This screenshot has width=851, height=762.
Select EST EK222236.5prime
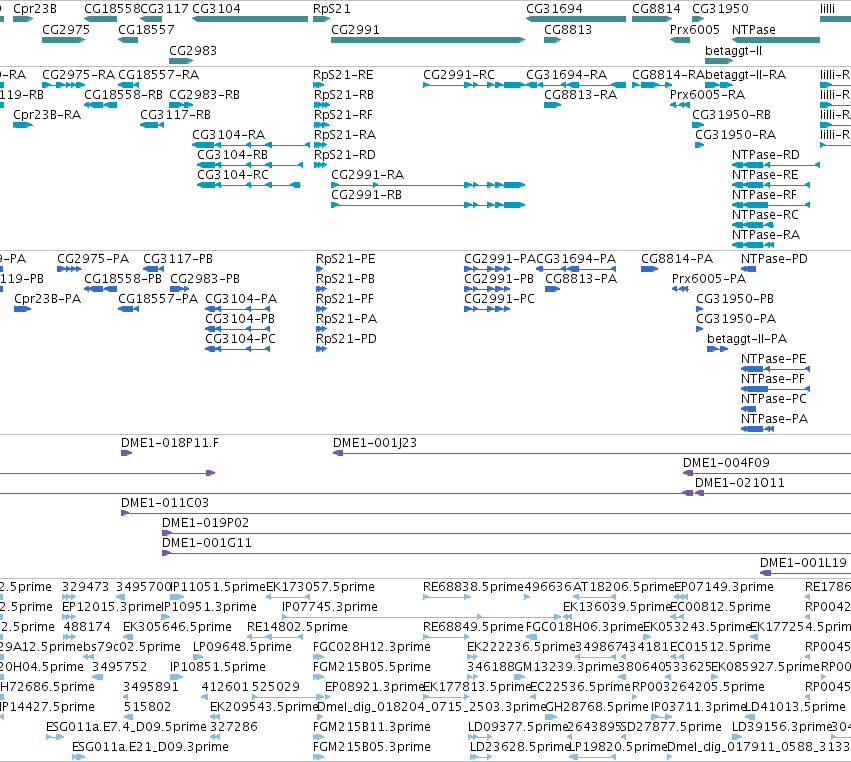click(472, 657)
